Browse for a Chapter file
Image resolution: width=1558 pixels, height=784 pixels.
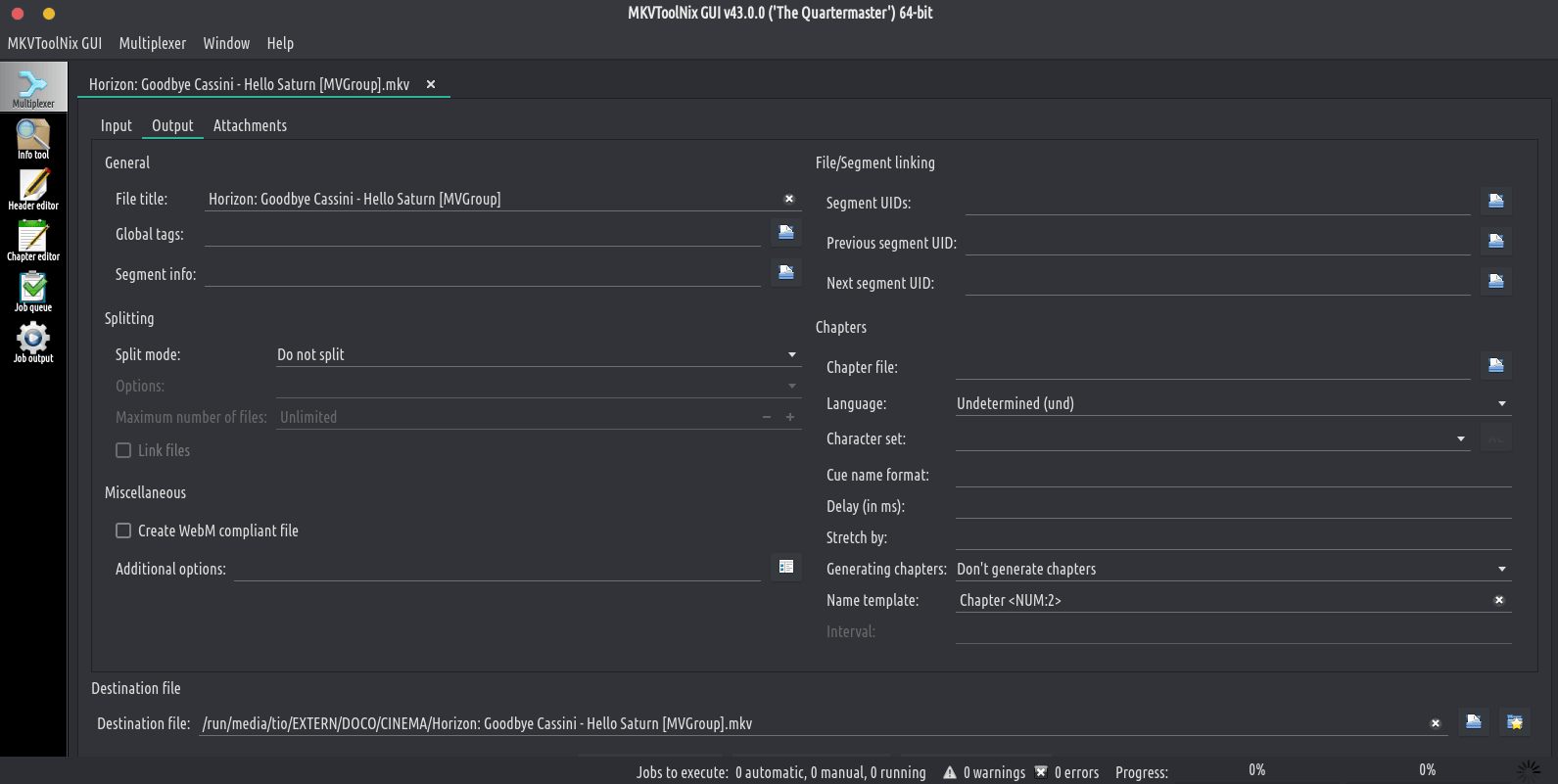[x=1495, y=366]
